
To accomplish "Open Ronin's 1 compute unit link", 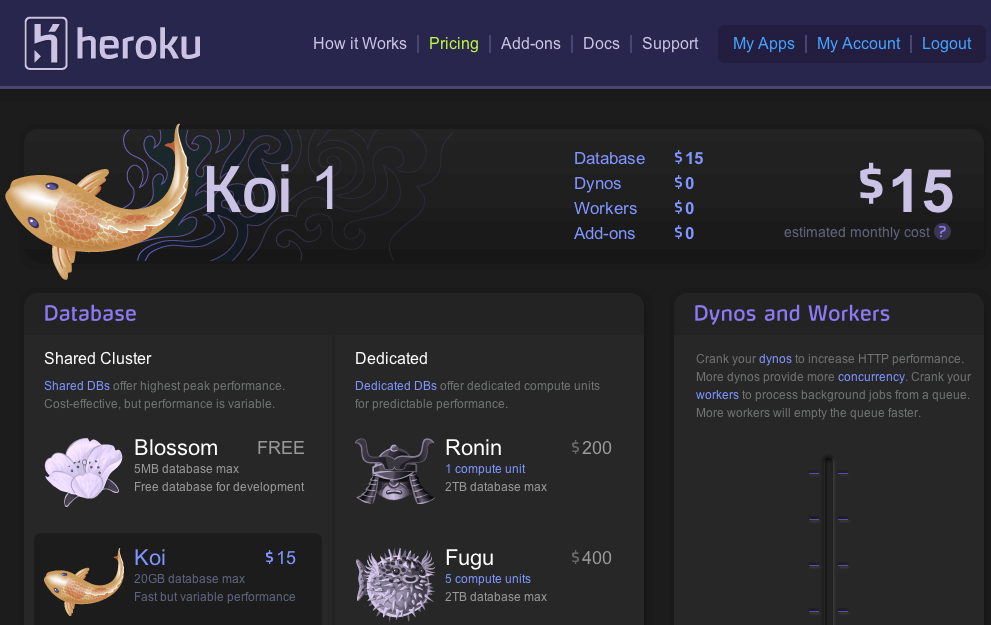I will (485, 469).
